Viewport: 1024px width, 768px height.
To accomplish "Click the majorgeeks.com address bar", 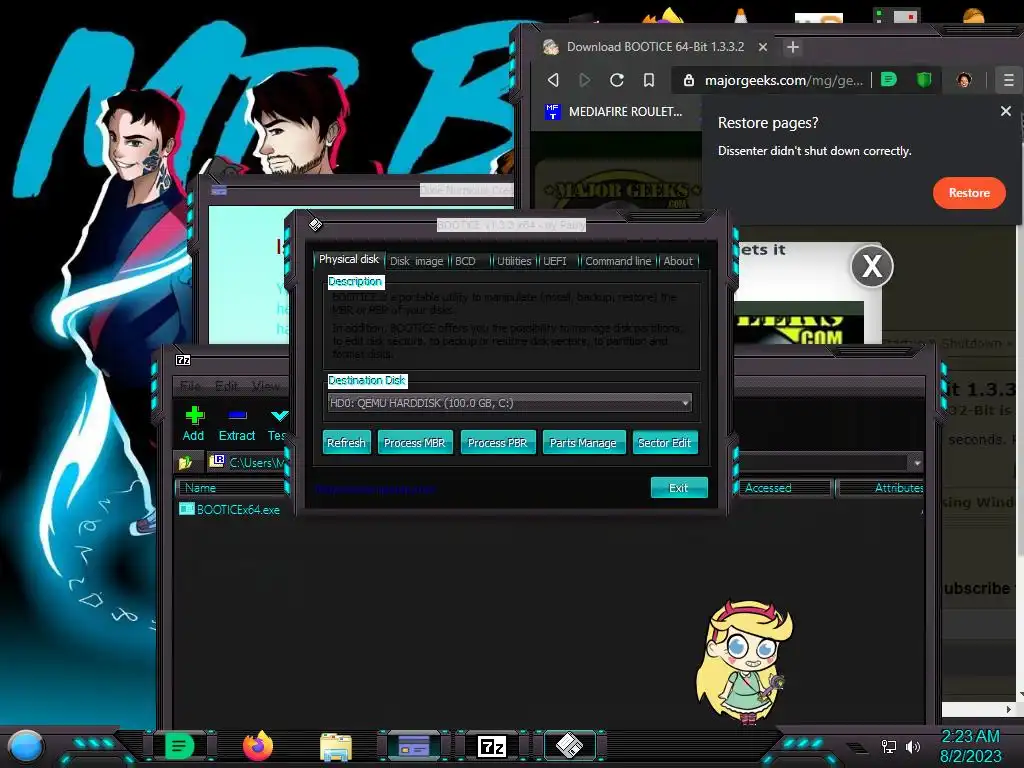I will pos(784,80).
